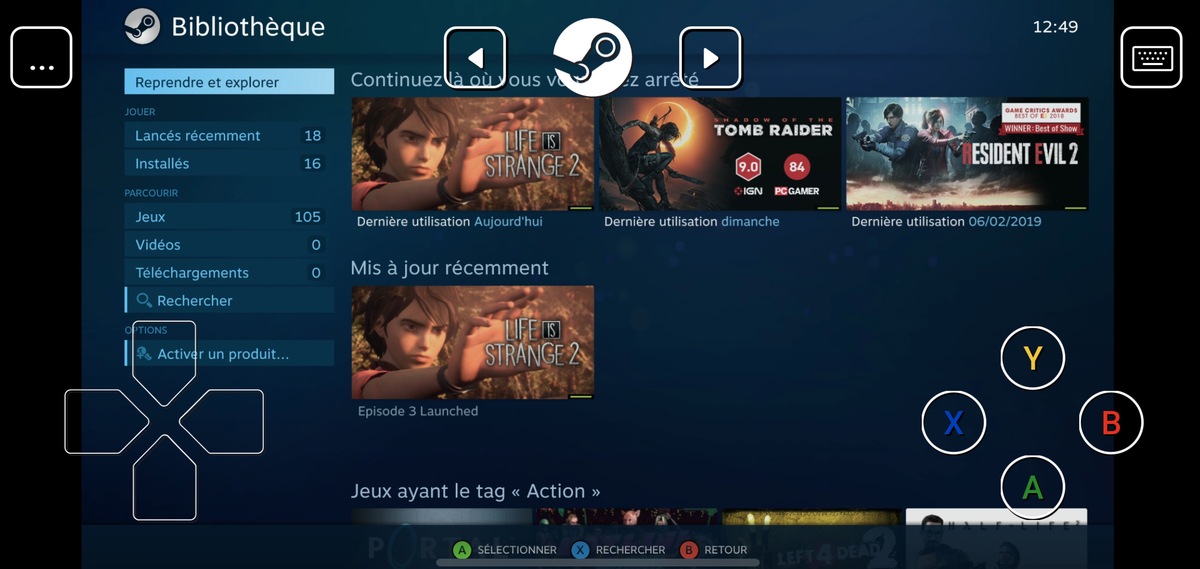This screenshot has height=569, width=1200.
Task: Open the on-screen keyboard overlay button
Action: [1151, 57]
